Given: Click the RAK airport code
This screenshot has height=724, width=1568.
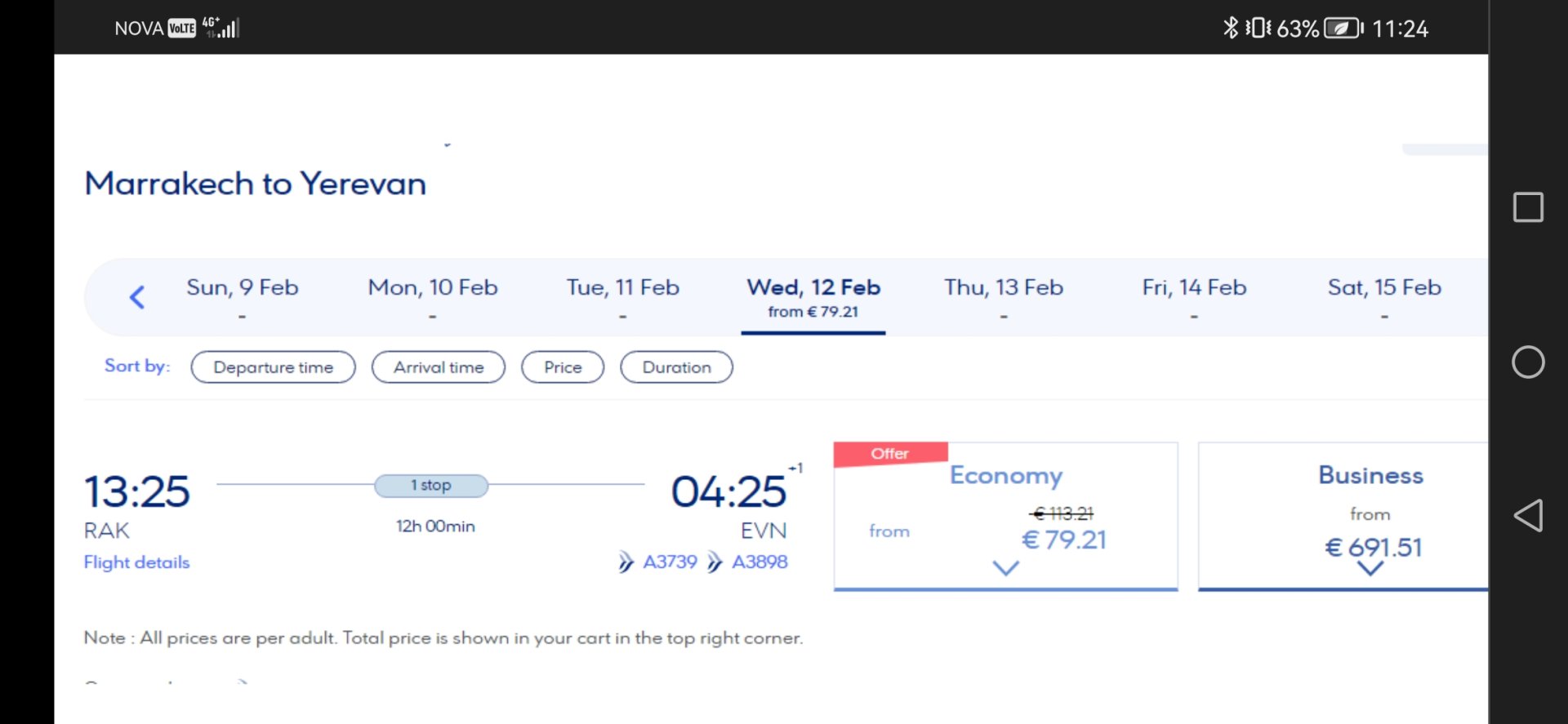Looking at the screenshot, I should pyautogui.click(x=107, y=531).
